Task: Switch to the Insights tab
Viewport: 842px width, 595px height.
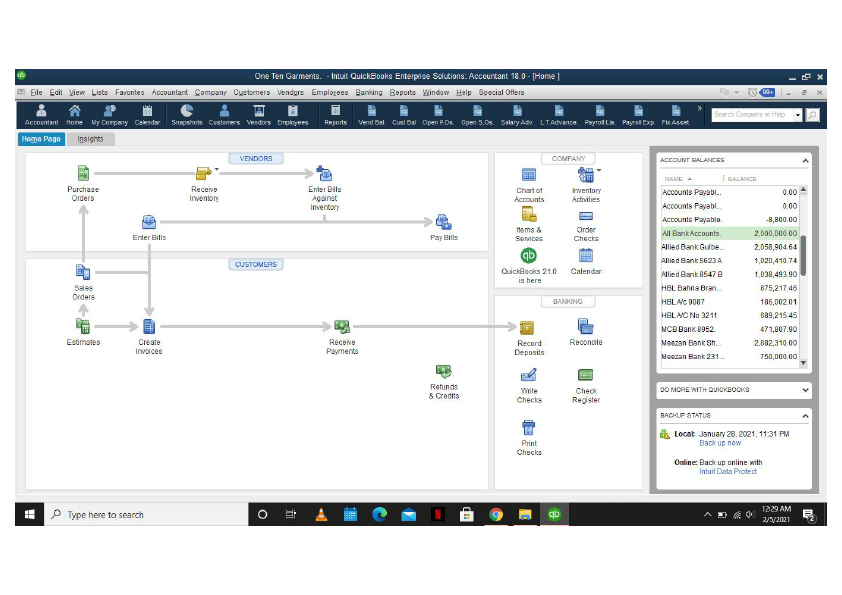Action: (90, 139)
